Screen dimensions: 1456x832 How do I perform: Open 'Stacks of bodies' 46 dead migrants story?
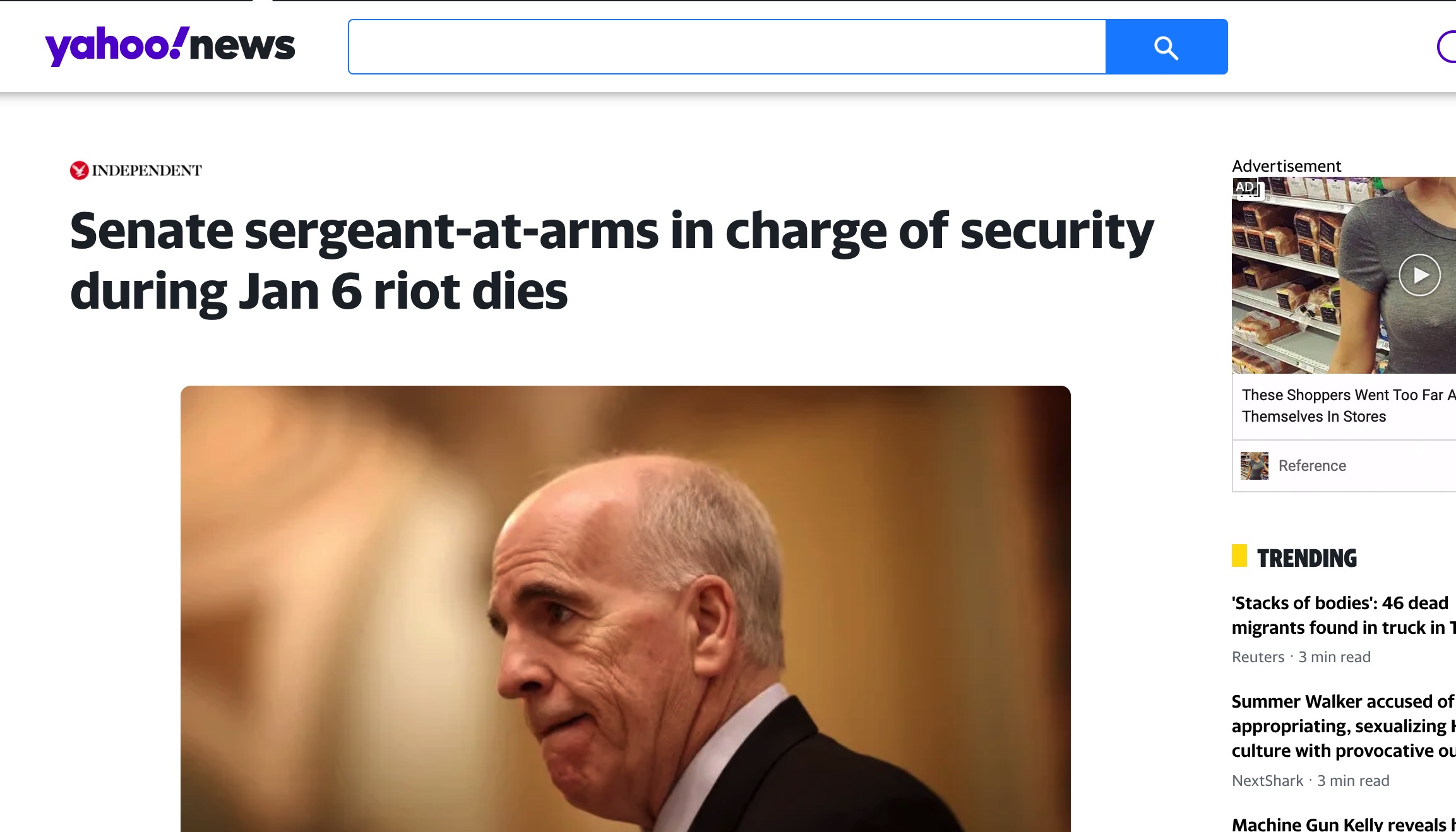pyautogui.click(x=1344, y=615)
